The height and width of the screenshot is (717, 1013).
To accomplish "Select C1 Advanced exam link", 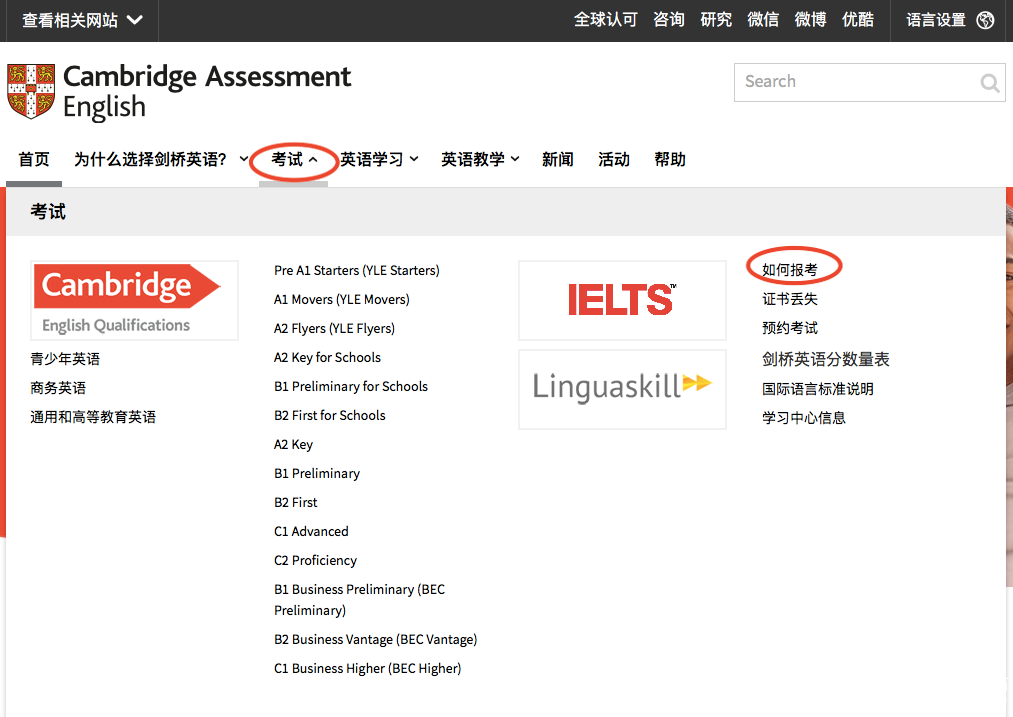I will pyautogui.click(x=311, y=532).
